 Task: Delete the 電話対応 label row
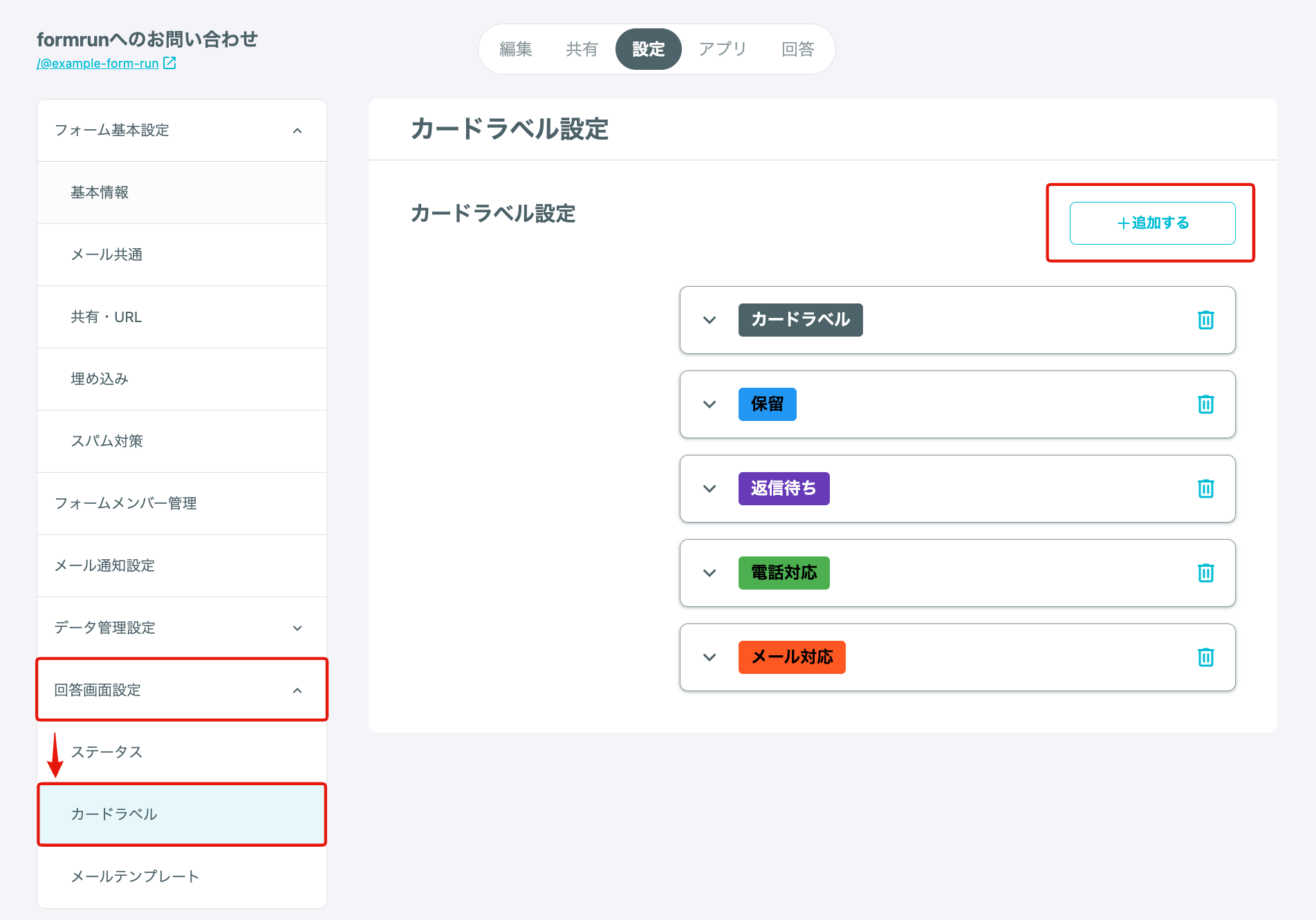click(1205, 573)
